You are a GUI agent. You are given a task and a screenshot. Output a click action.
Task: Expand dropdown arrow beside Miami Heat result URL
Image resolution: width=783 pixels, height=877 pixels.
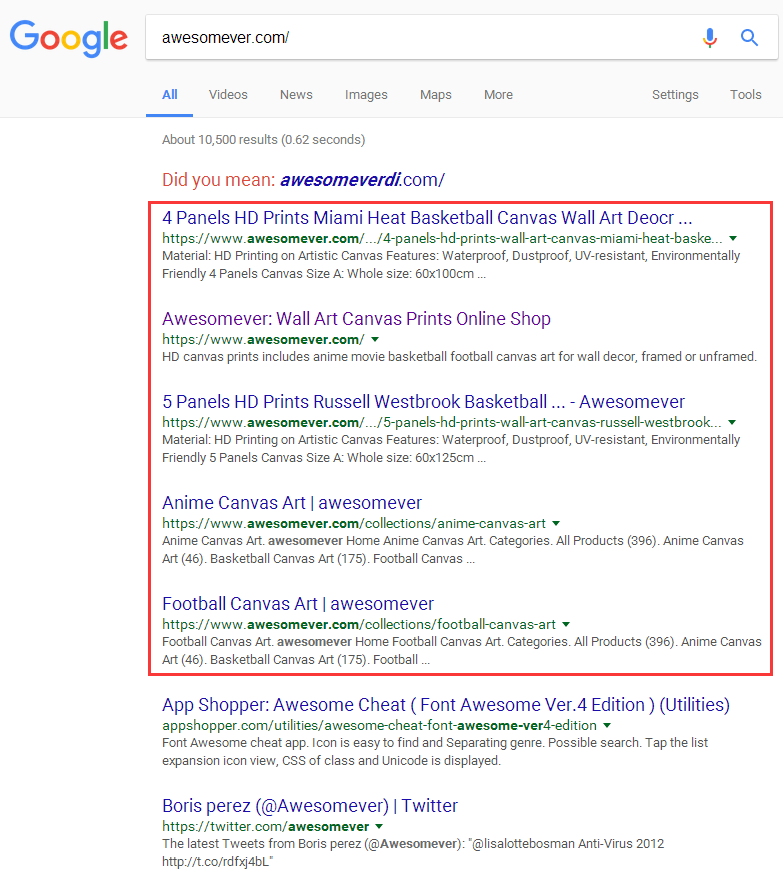coord(733,239)
